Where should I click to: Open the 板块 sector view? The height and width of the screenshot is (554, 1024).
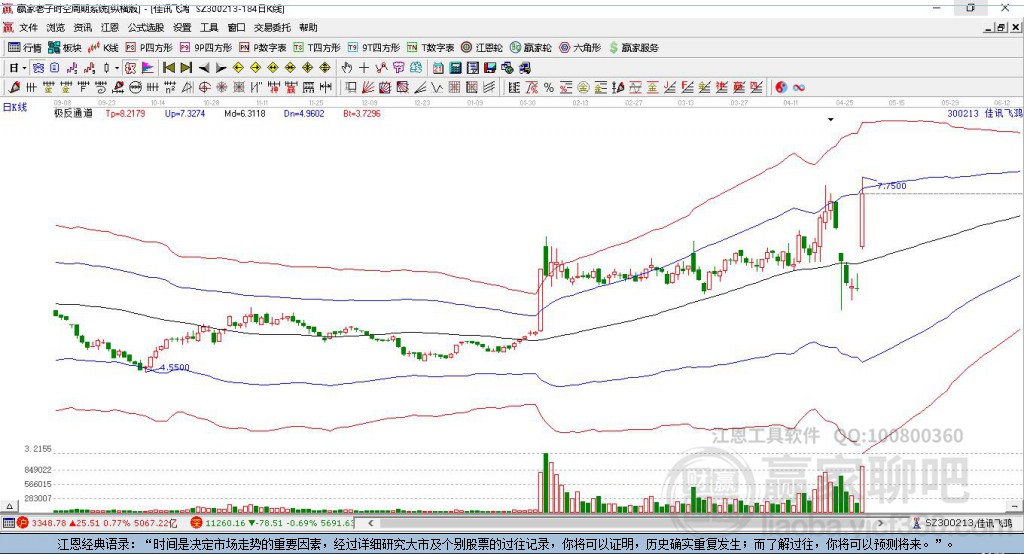click(65, 48)
